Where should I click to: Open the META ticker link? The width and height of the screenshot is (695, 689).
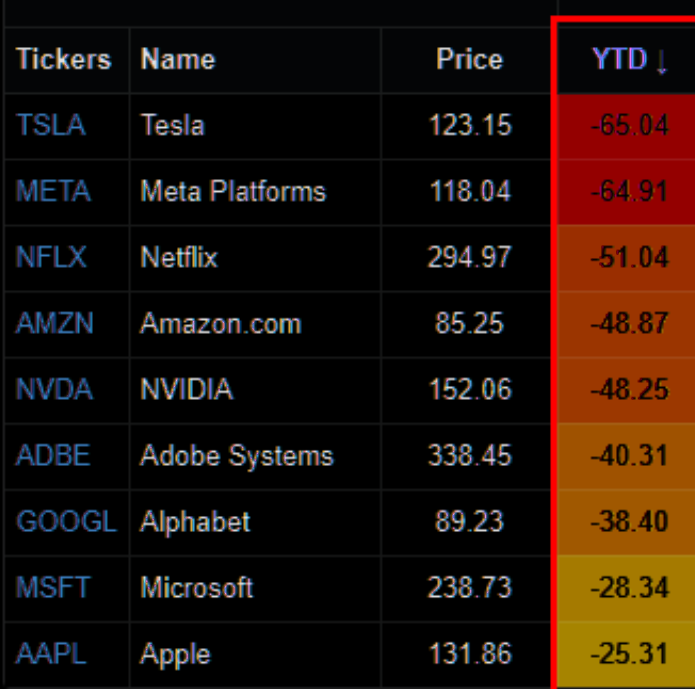pyautogui.click(x=52, y=191)
